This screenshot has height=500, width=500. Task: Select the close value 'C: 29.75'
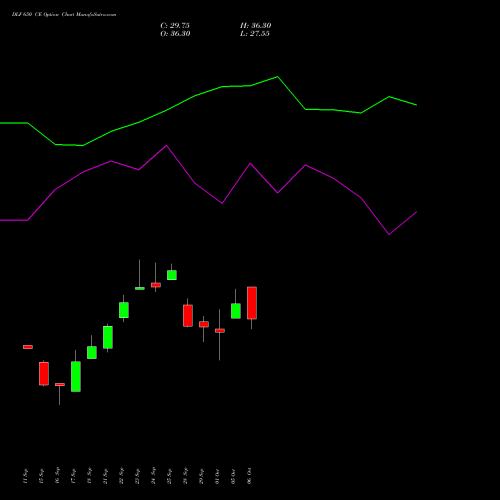pyautogui.click(x=175, y=26)
